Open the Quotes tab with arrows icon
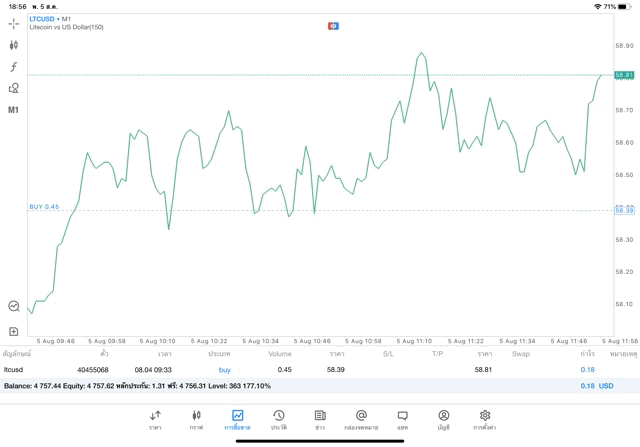Viewport: 640px width, 447px height. click(x=155, y=420)
